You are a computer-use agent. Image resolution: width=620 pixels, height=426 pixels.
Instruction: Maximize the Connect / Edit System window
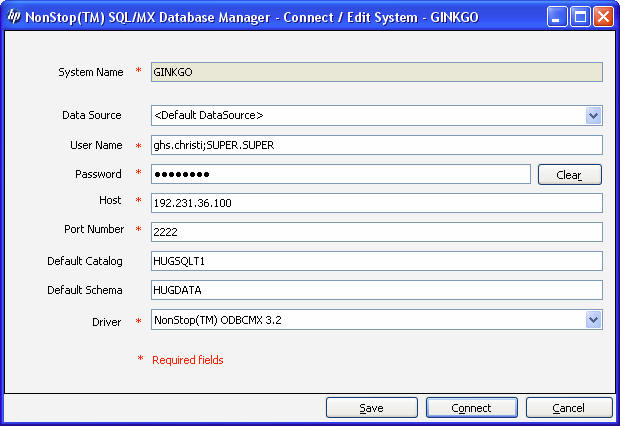(x=580, y=17)
